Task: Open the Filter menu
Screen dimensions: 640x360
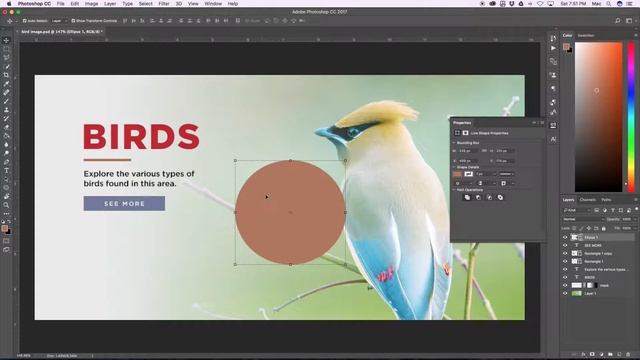Action: [x=164, y=4]
